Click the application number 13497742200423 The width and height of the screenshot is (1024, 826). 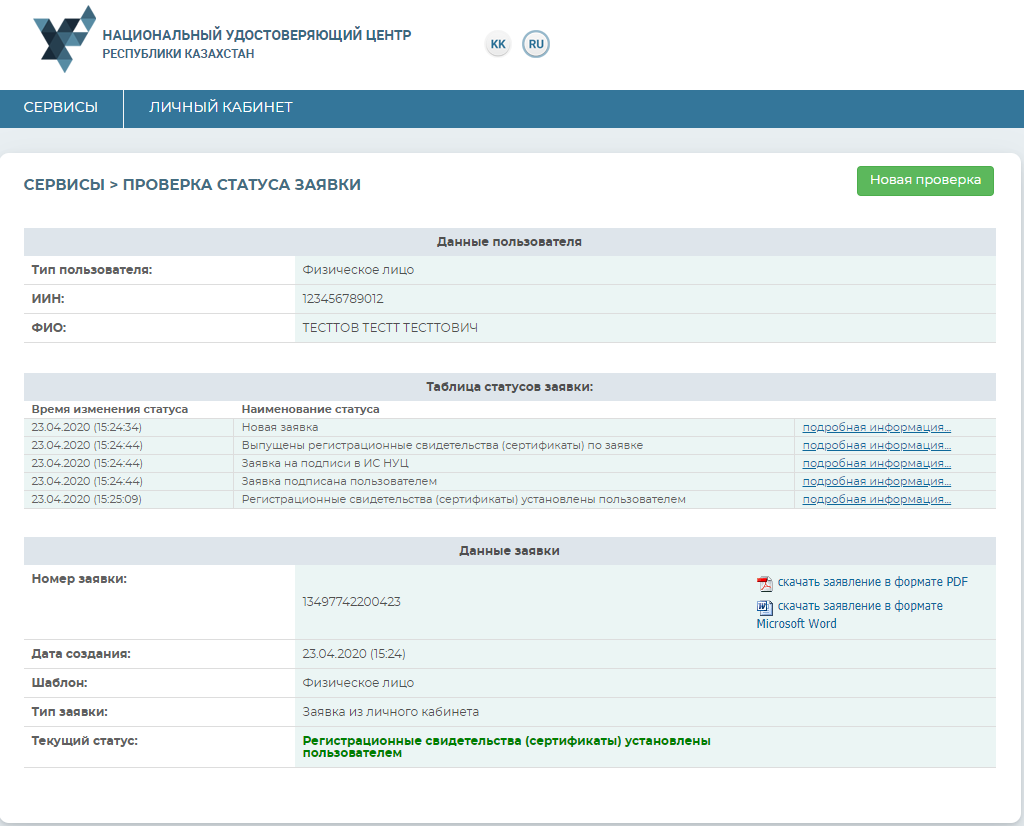click(351, 602)
